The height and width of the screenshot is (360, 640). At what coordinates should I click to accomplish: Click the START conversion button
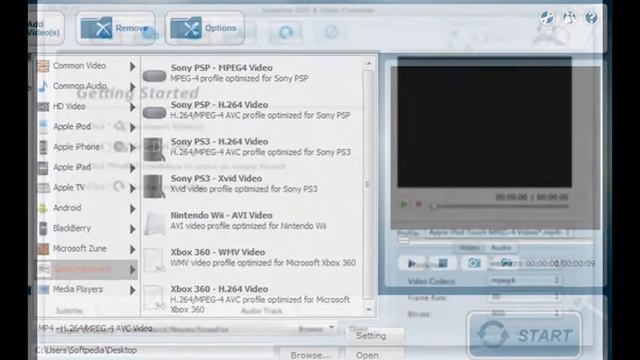point(524,335)
